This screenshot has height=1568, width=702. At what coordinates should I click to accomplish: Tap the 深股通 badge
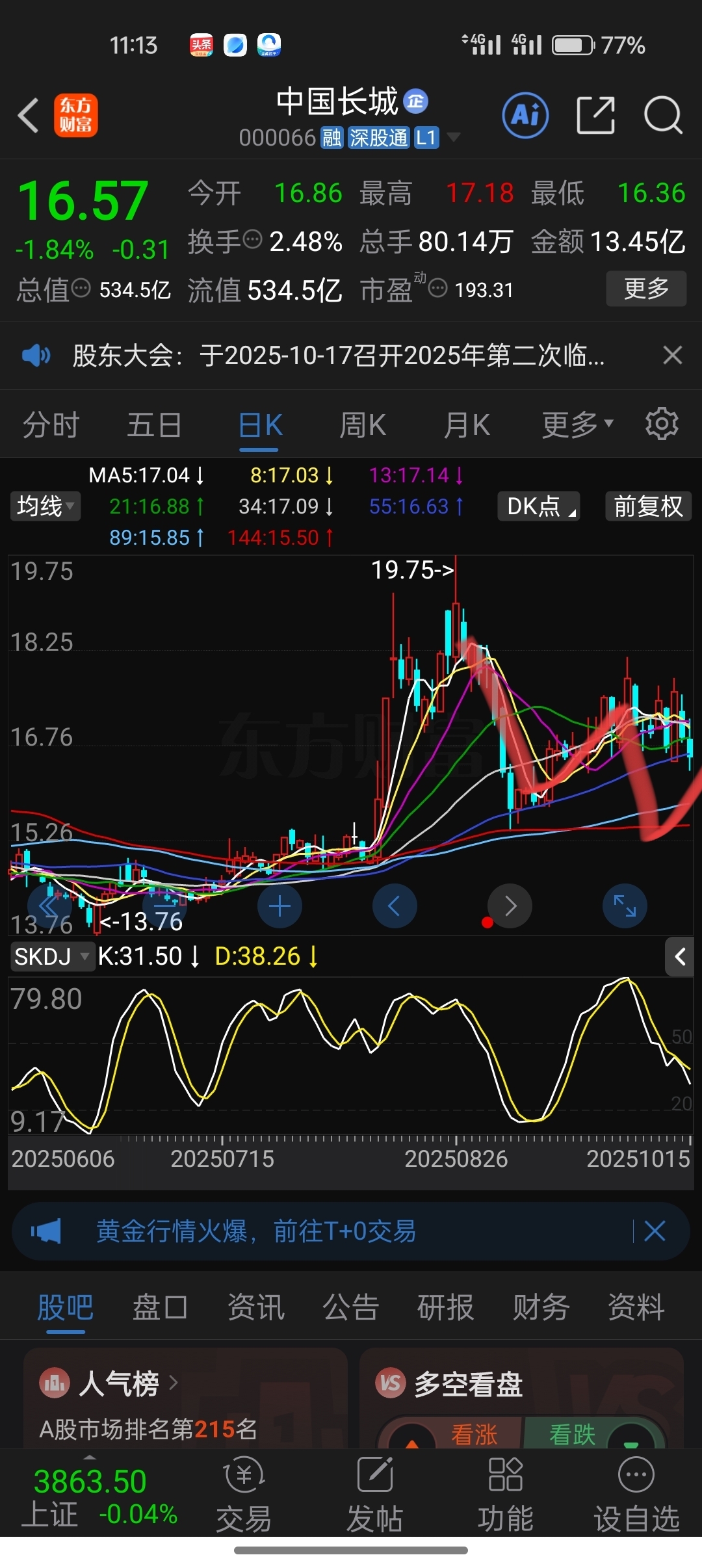(x=379, y=138)
